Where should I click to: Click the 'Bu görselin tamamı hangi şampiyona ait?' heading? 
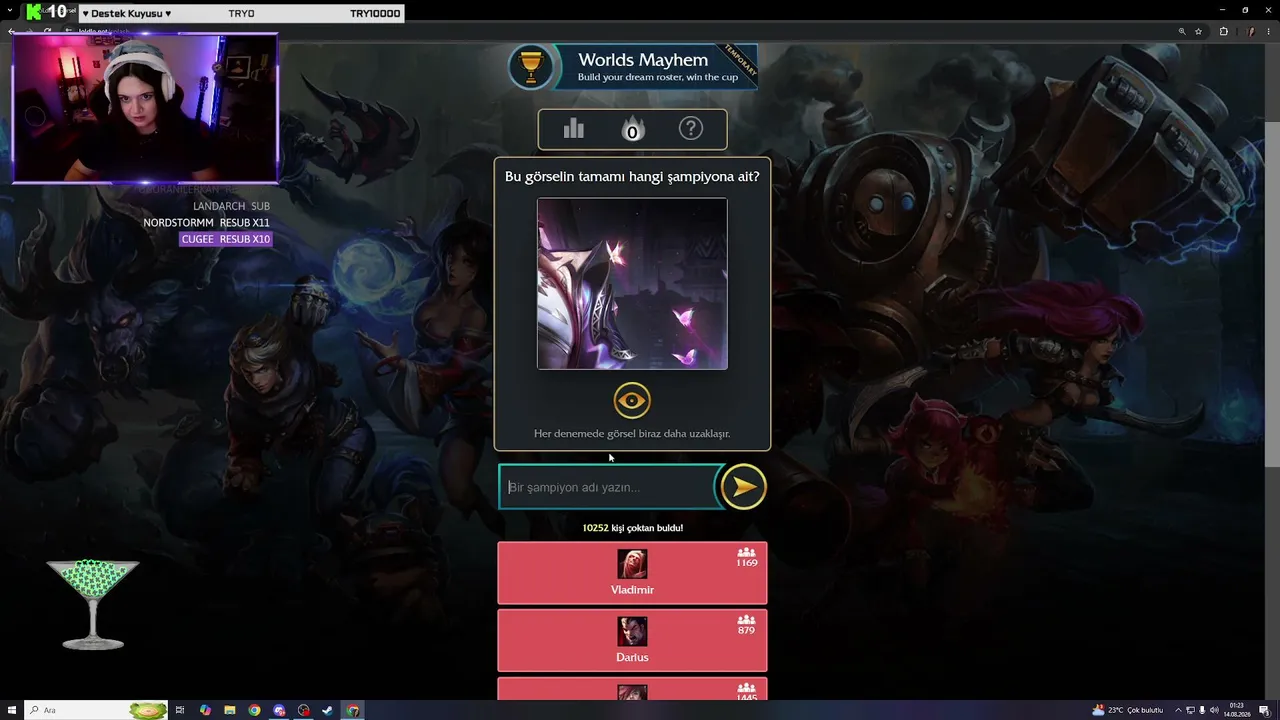point(632,177)
